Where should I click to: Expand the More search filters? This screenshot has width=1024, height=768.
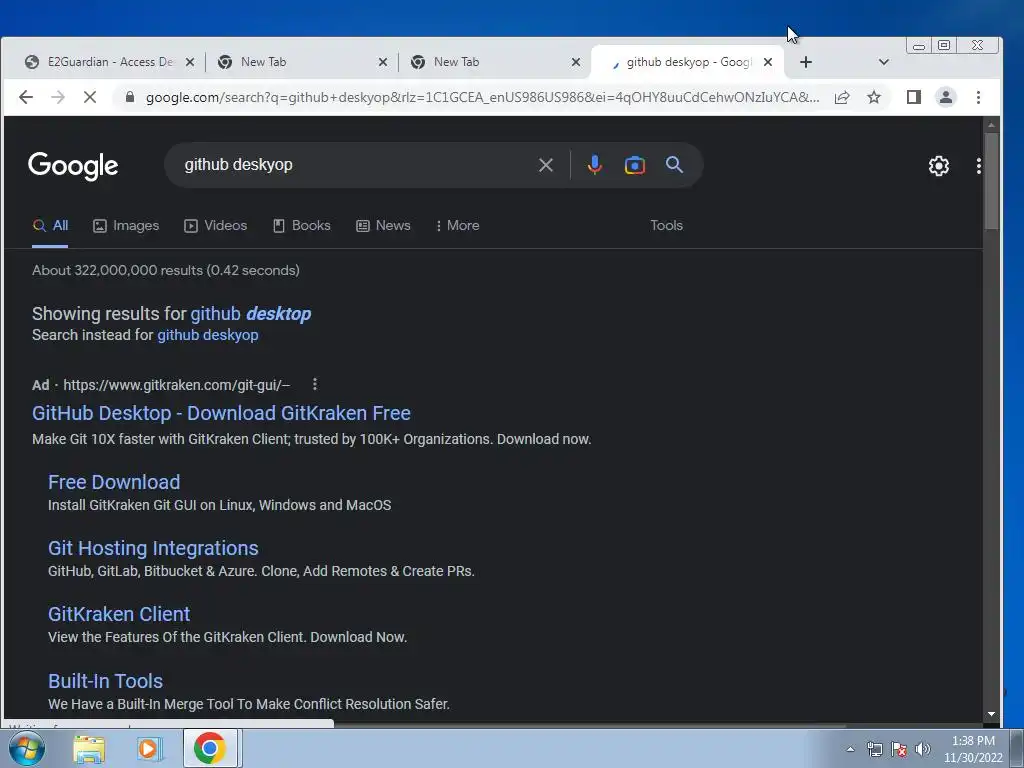click(457, 225)
